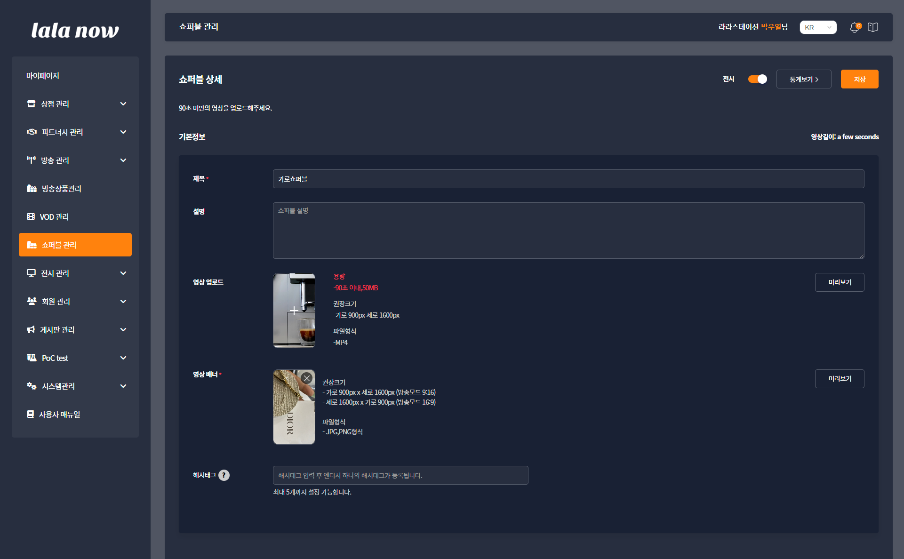This screenshot has width=904, height=559.
Task: Click the hashtag input field
Action: click(401, 475)
